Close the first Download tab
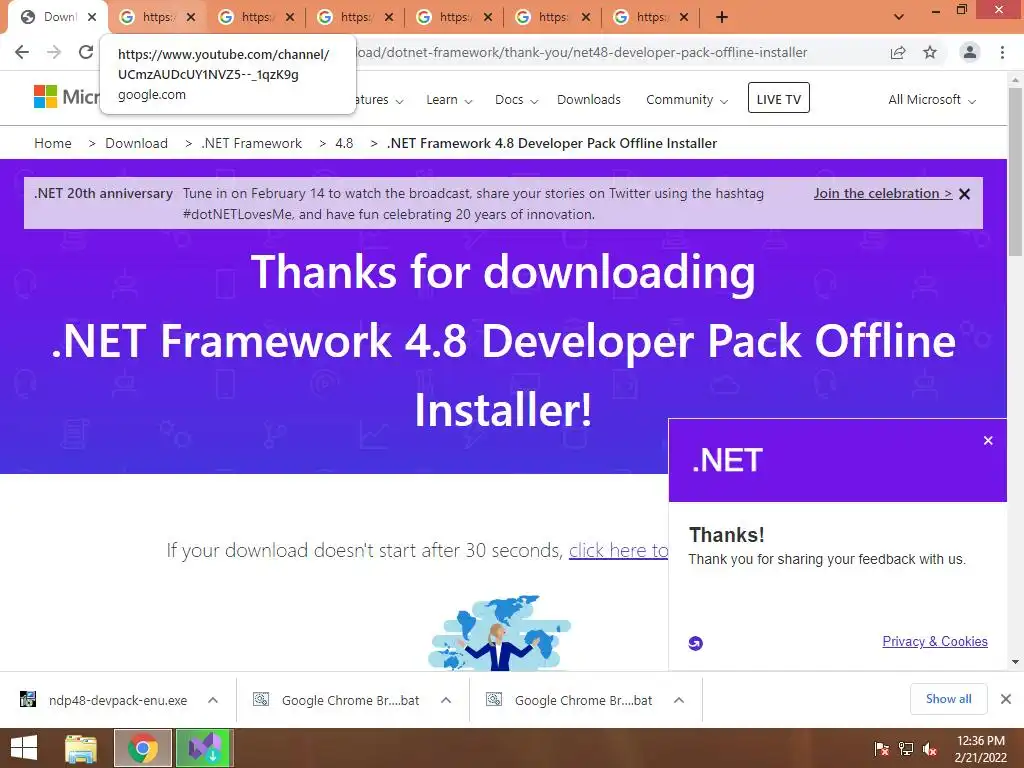Image resolution: width=1024 pixels, height=768 pixels. coord(92,17)
